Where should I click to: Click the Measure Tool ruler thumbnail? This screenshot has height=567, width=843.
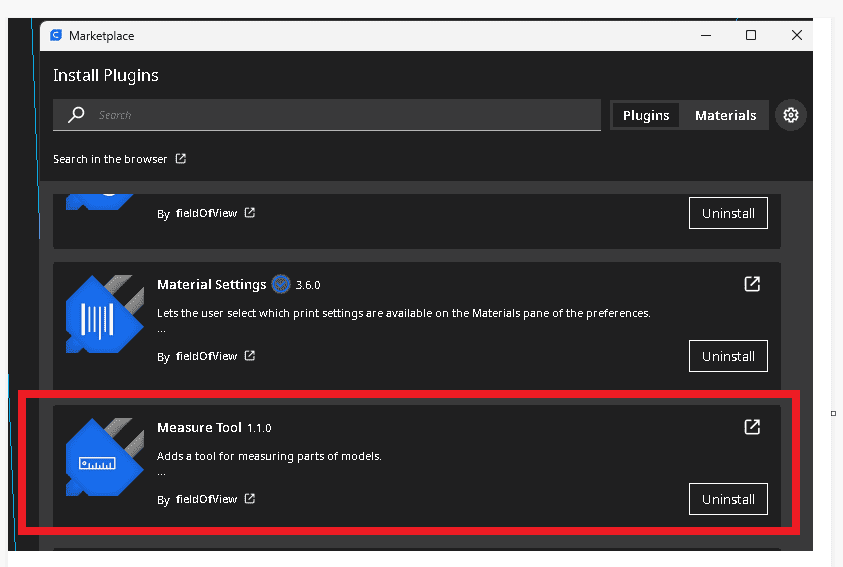click(x=105, y=457)
